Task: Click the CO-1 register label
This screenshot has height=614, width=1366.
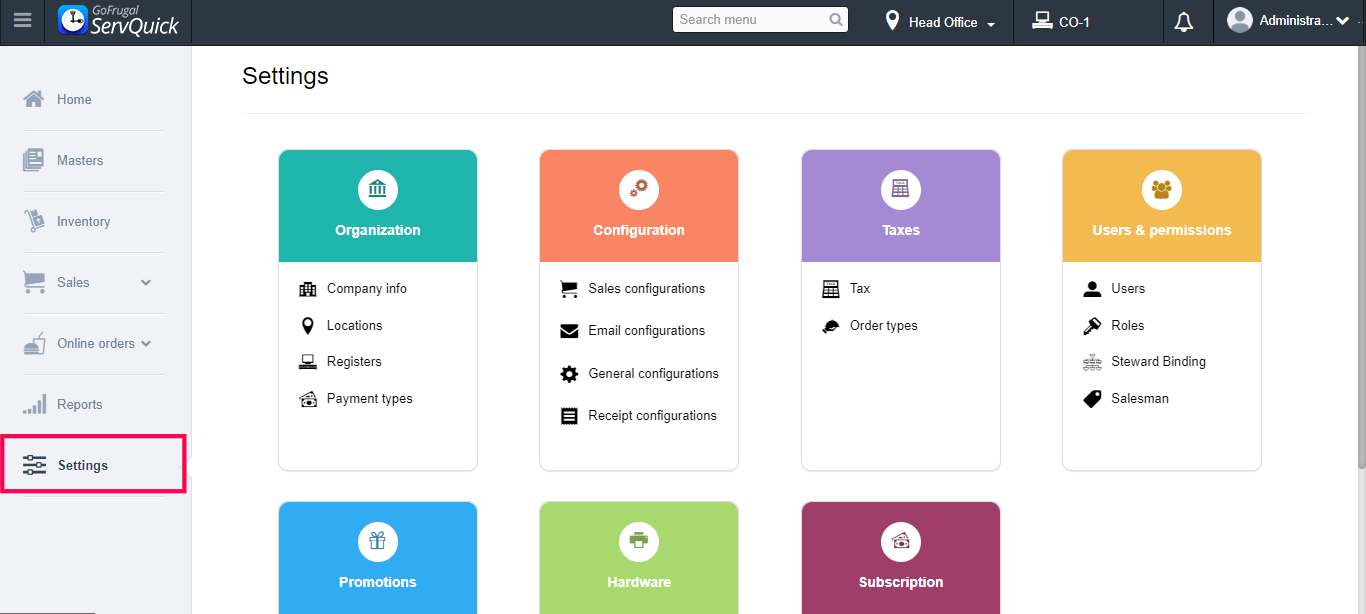Action: point(1074,22)
